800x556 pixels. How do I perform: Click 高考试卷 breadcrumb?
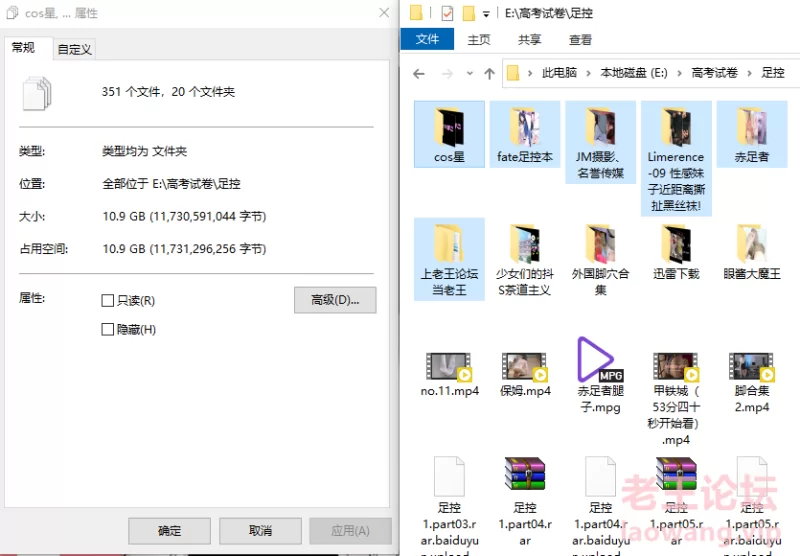coord(714,73)
